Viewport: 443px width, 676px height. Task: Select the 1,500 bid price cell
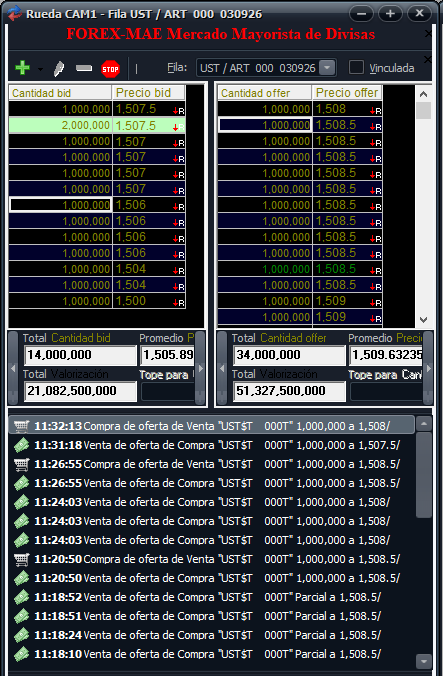click(149, 301)
